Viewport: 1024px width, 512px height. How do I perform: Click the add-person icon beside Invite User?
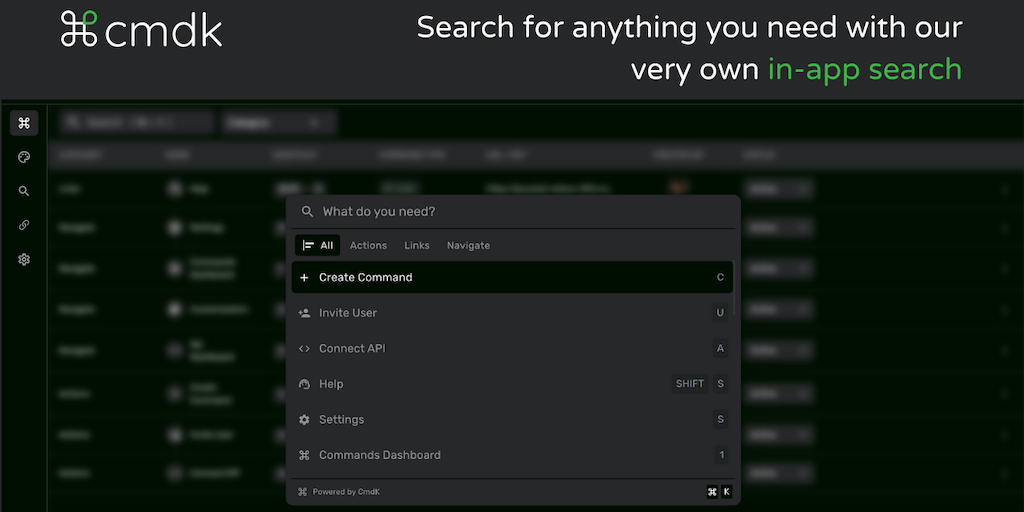(x=304, y=313)
